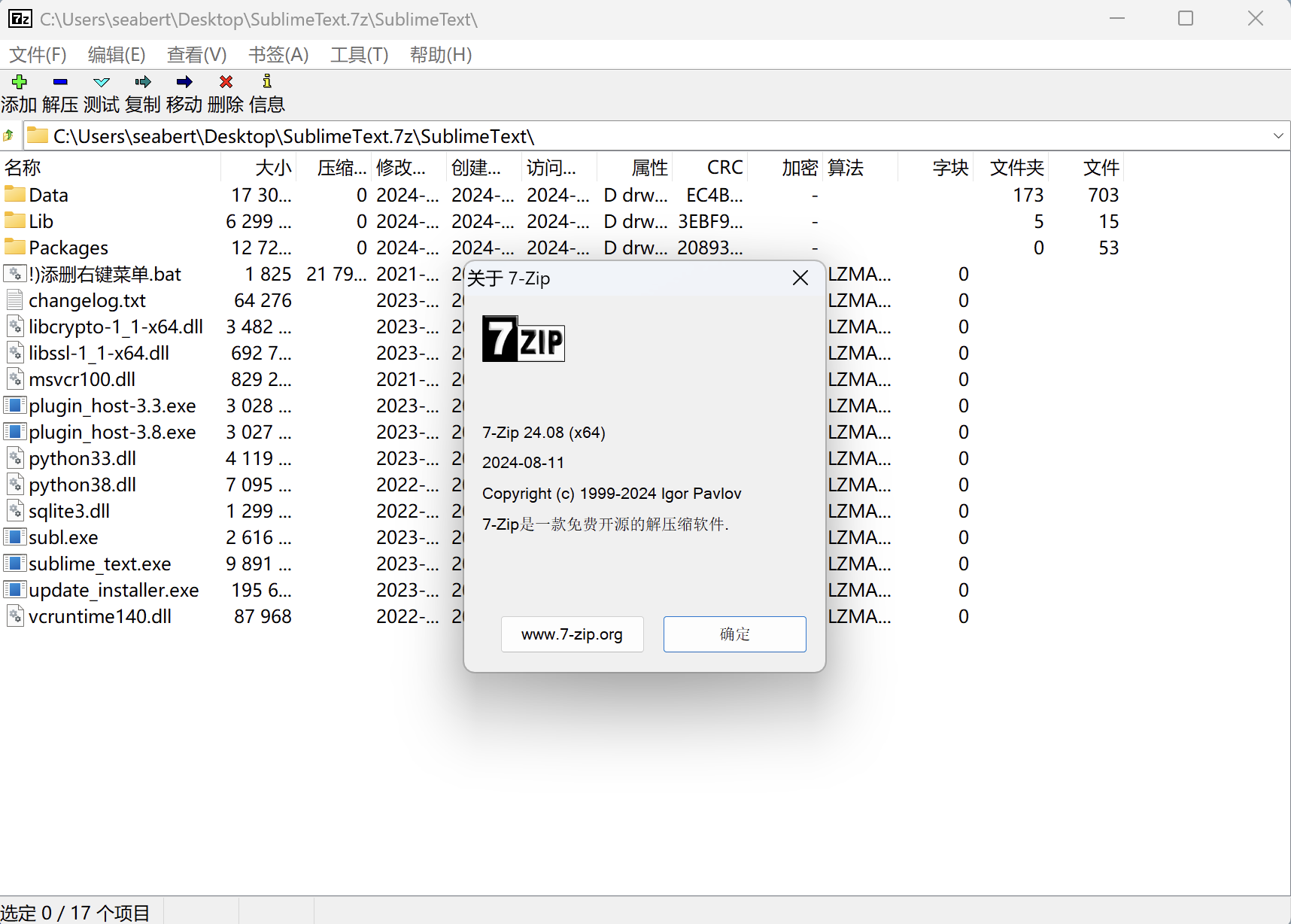The height and width of the screenshot is (924, 1291).
Task: Click the blue Extract (解压) toolbar icon
Action: pyautogui.click(x=60, y=82)
